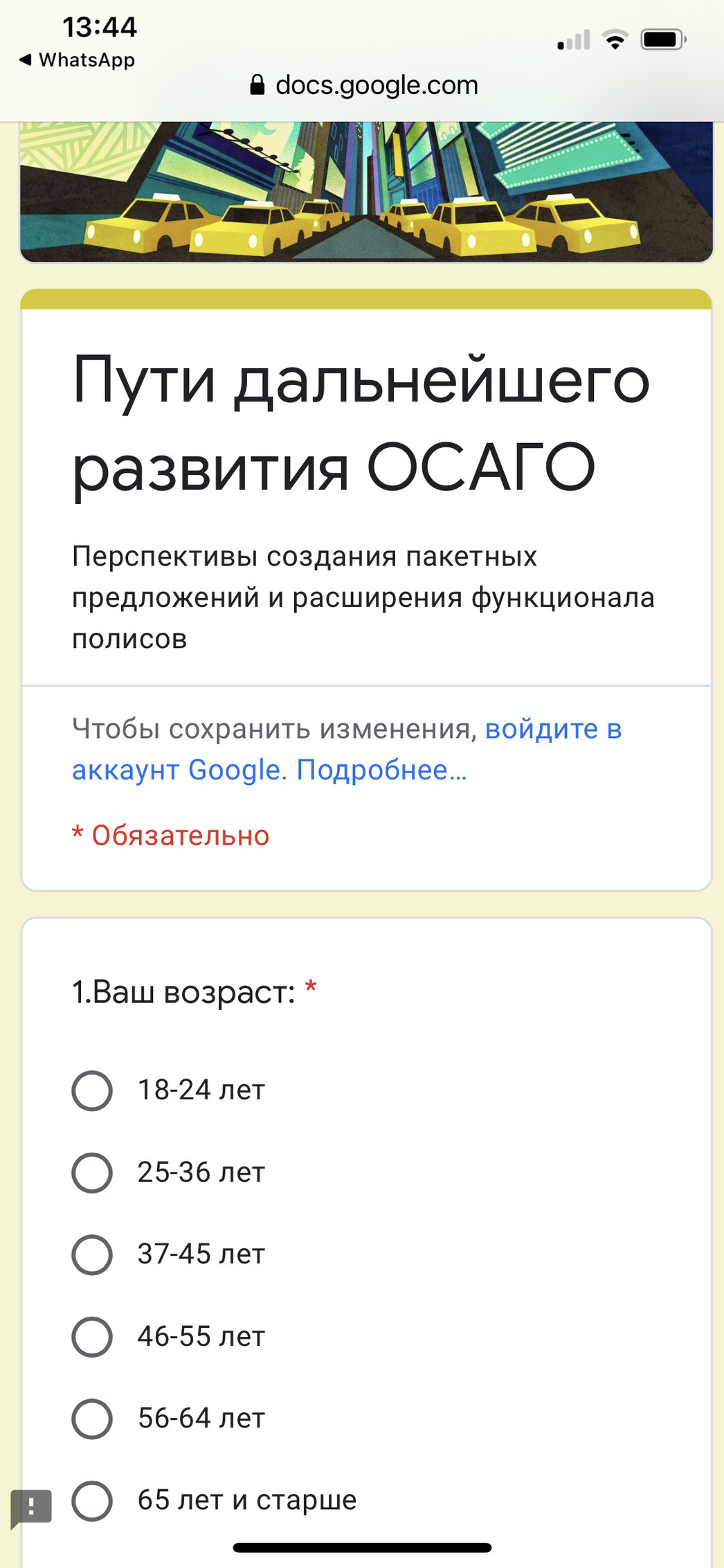This screenshot has width=724, height=1568.
Task: Select the 56-64 лет option
Action: (92, 1418)
